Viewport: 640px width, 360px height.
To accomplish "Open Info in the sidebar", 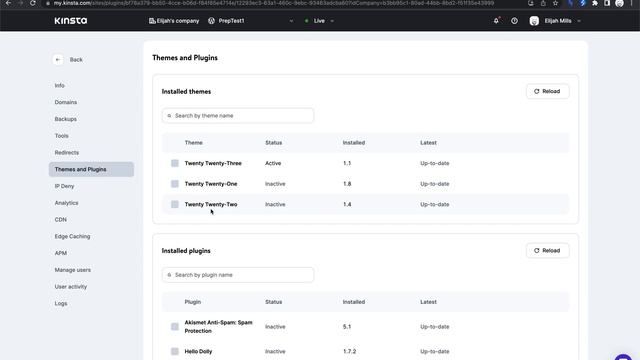I will pos(60,85).
